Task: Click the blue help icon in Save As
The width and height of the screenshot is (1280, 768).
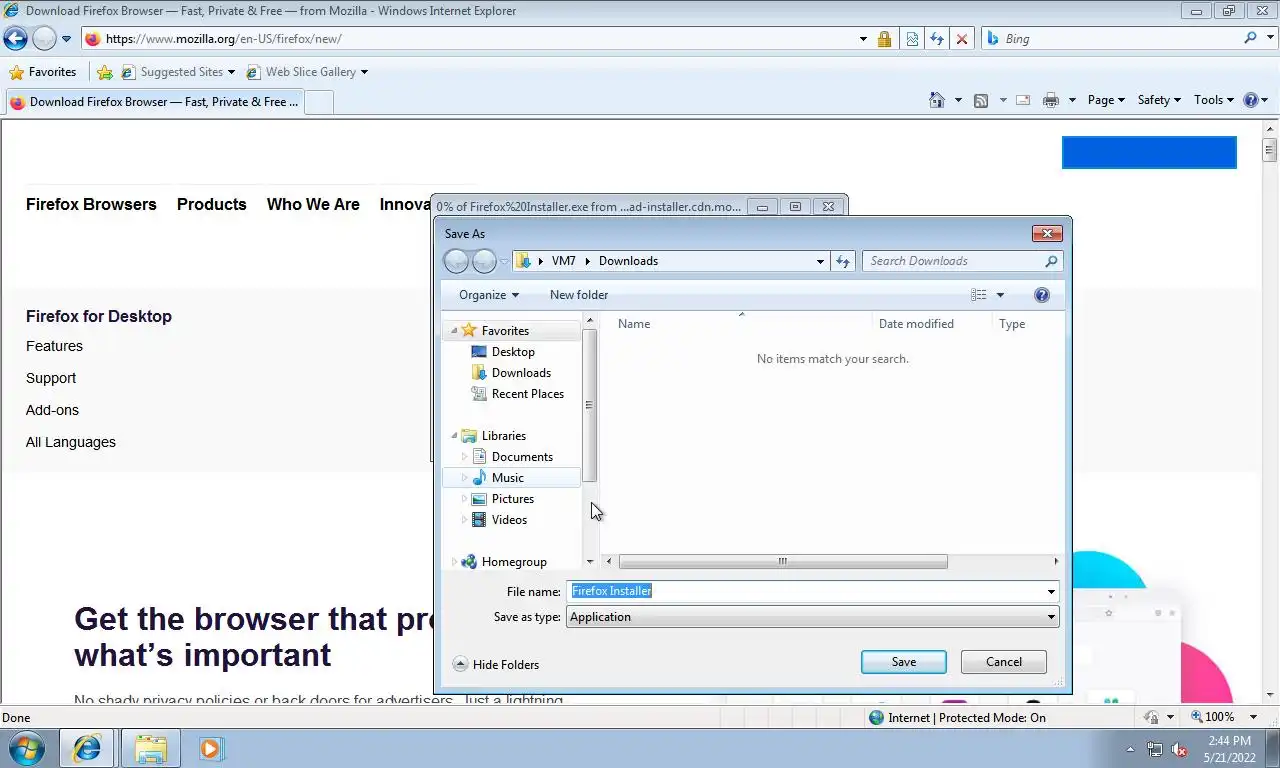Action: tap(1042, 295)
